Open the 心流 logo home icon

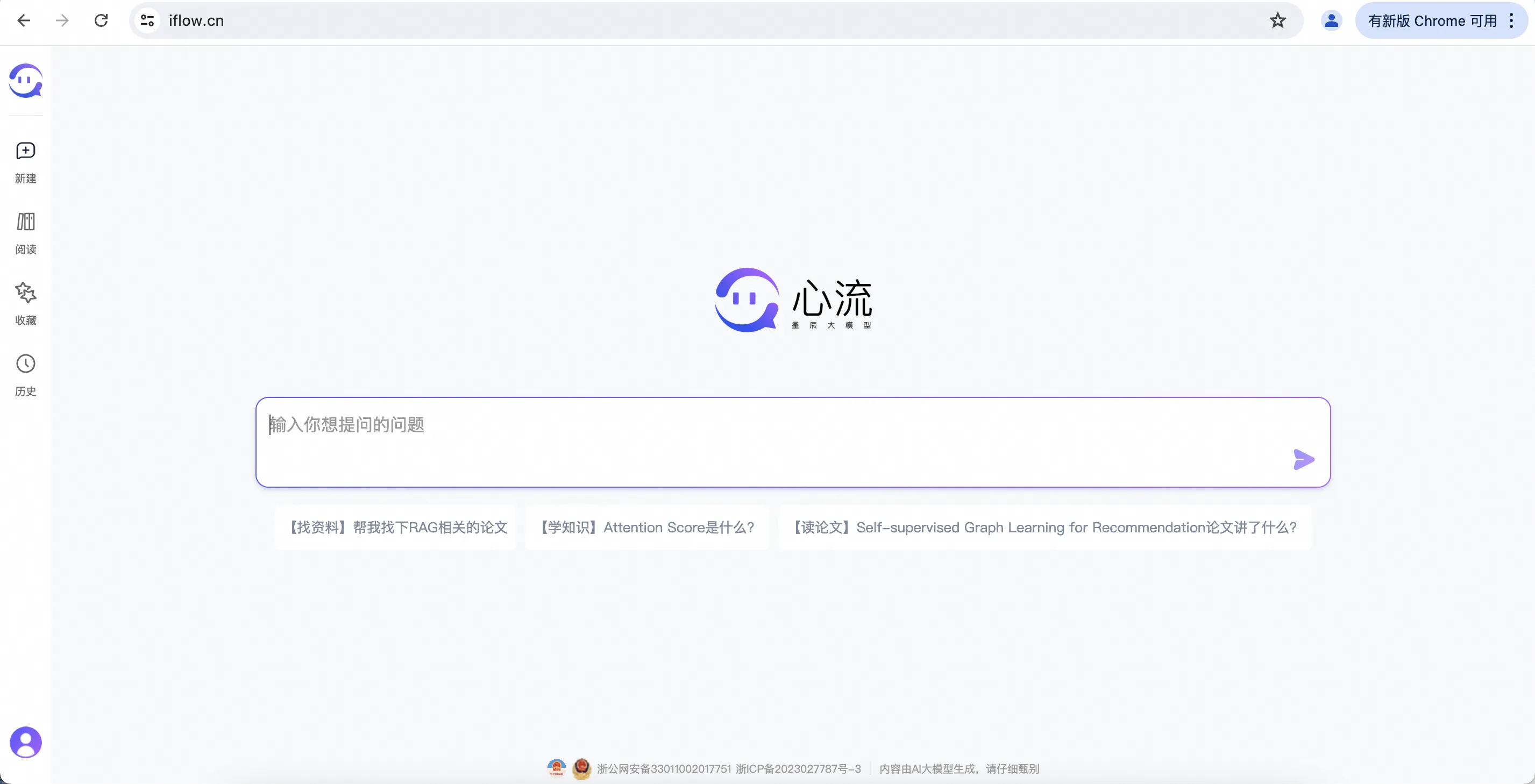point(25,81)
